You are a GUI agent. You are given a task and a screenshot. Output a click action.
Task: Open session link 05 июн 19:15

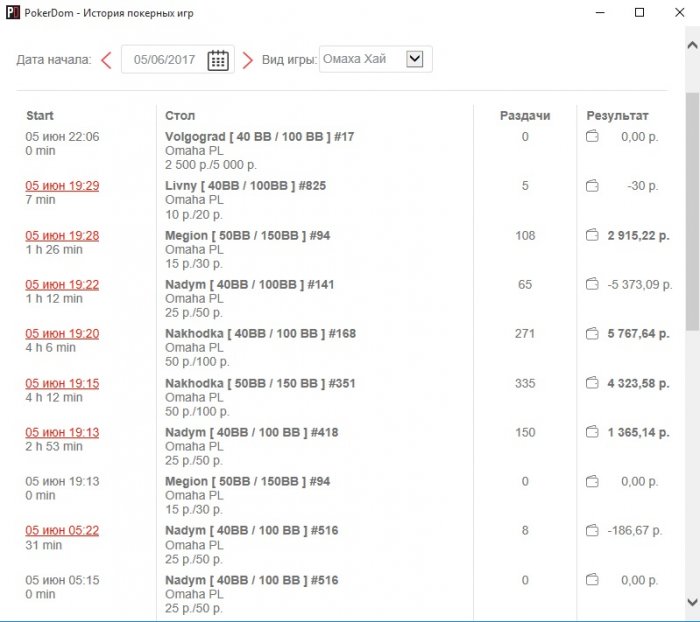pos(62,383)
